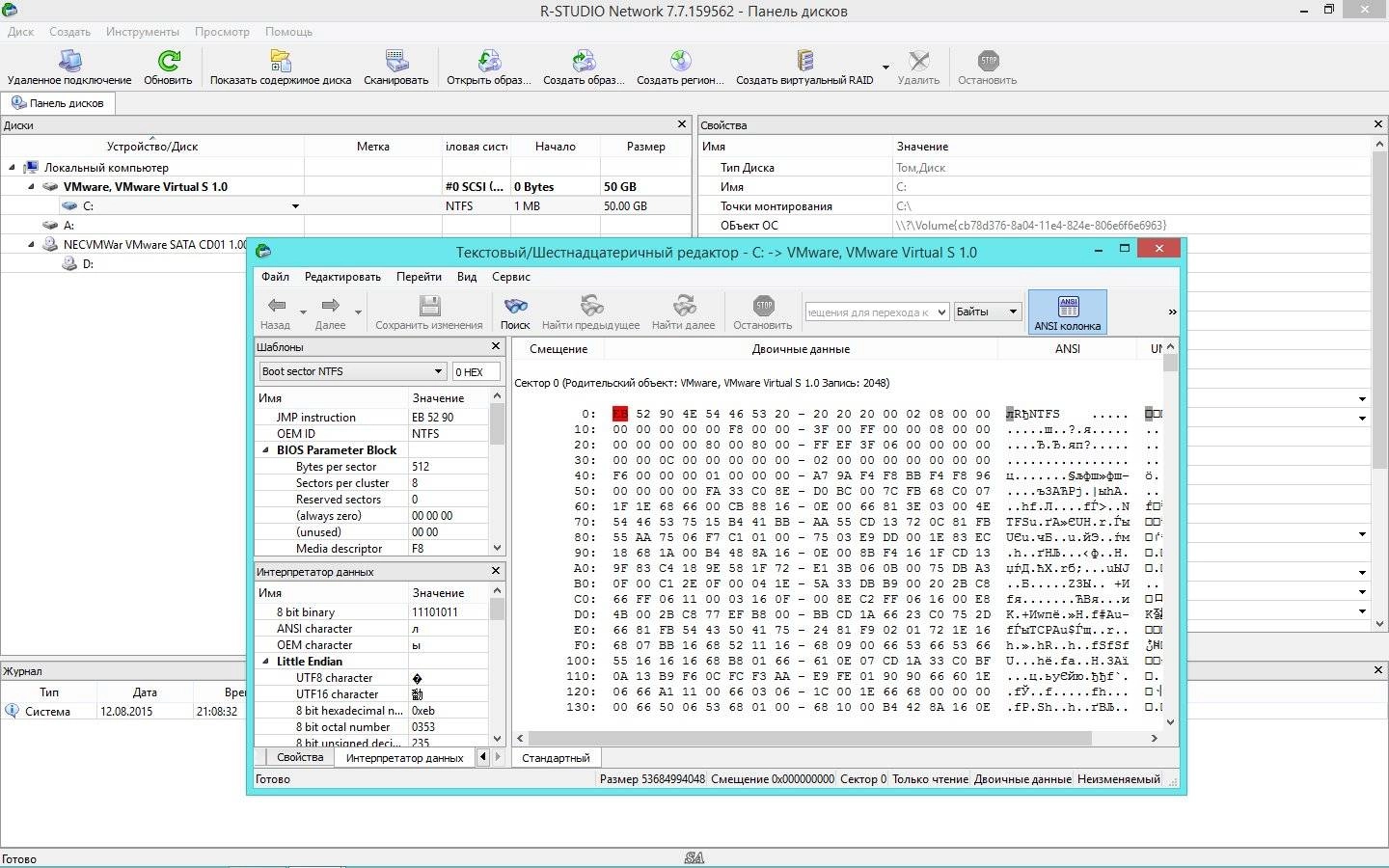Click Создать виртуальный RAID icon

pyautogui.click(x=805, y=61)
